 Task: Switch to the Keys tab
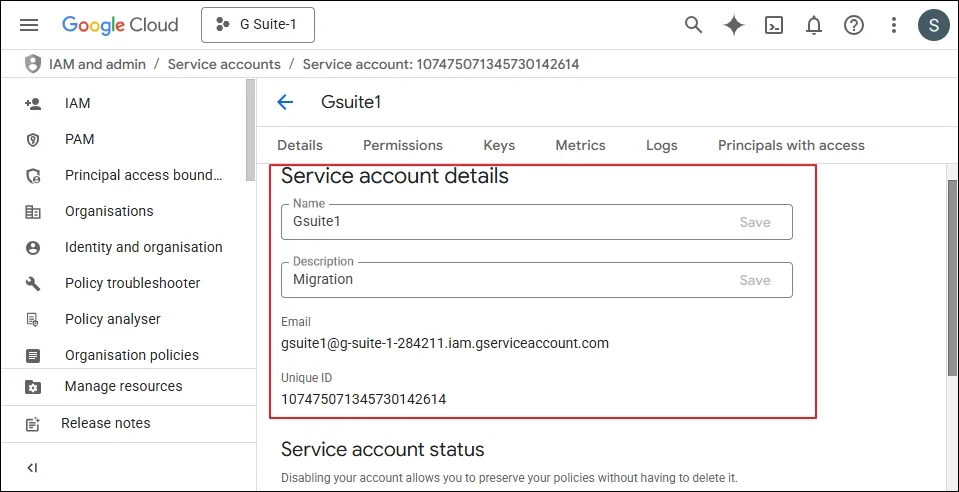coord(499,146)
